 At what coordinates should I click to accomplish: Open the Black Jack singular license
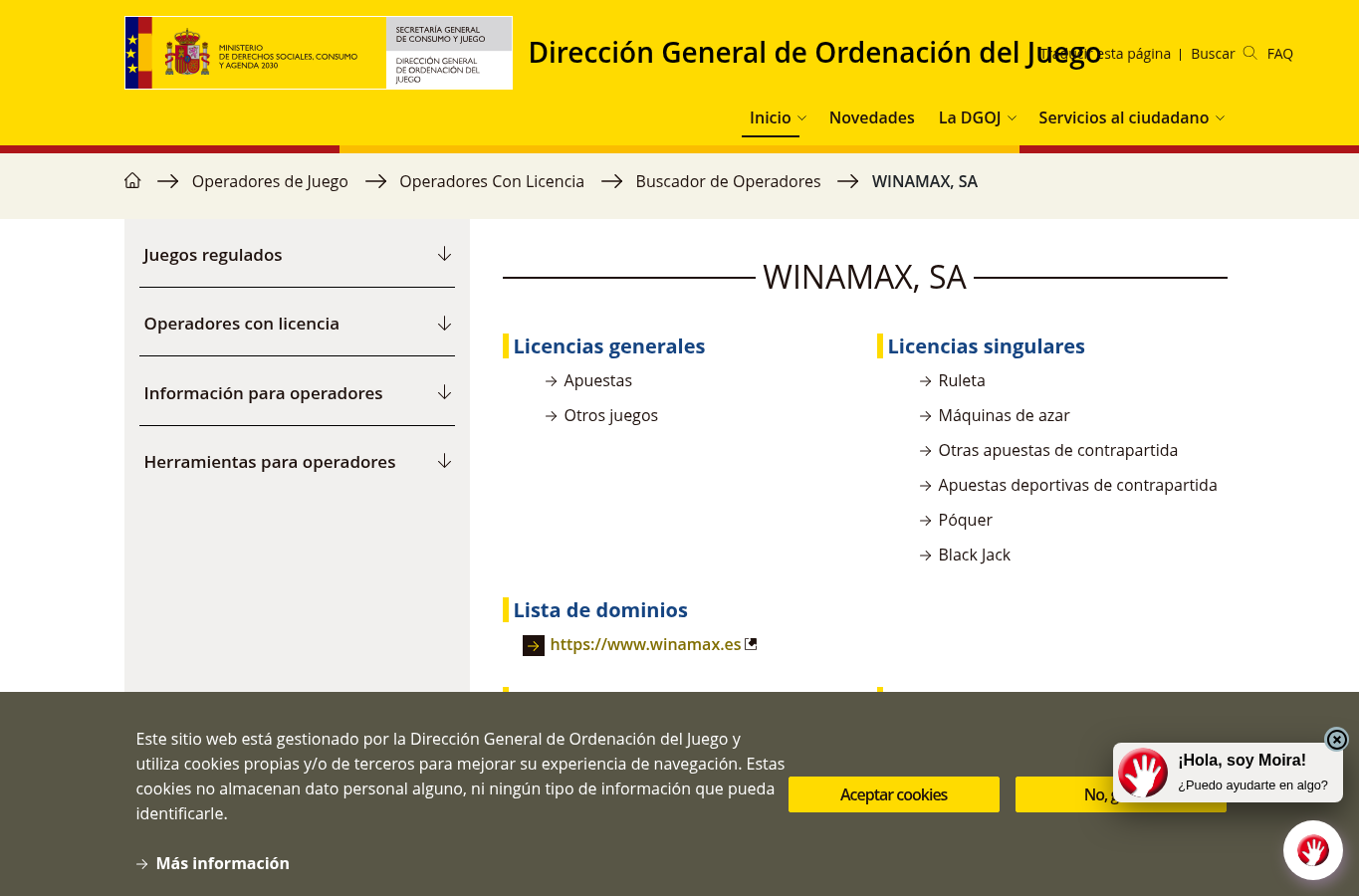click(974, 555)
